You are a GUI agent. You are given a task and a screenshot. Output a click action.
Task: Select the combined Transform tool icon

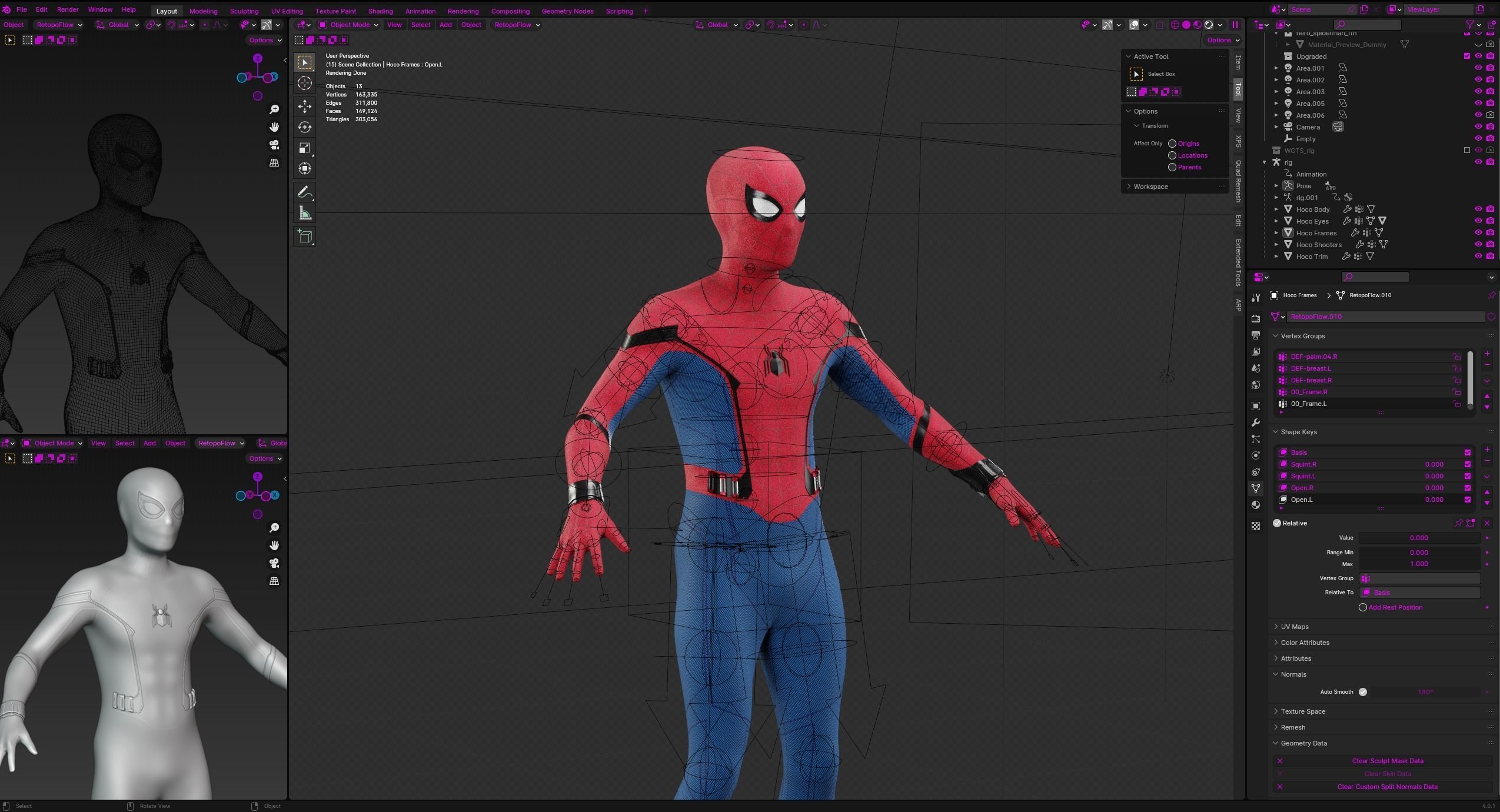[305, 168]
